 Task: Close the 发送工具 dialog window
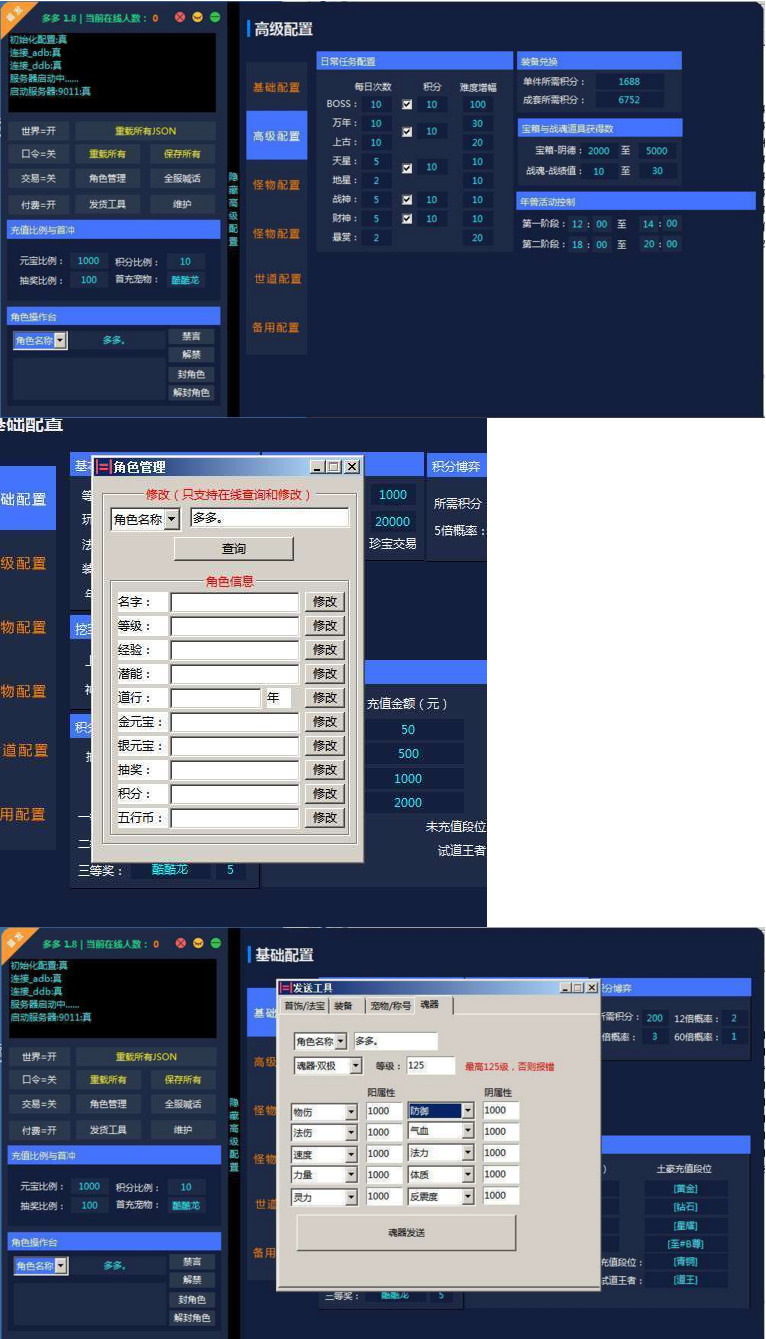coord(592,987)
